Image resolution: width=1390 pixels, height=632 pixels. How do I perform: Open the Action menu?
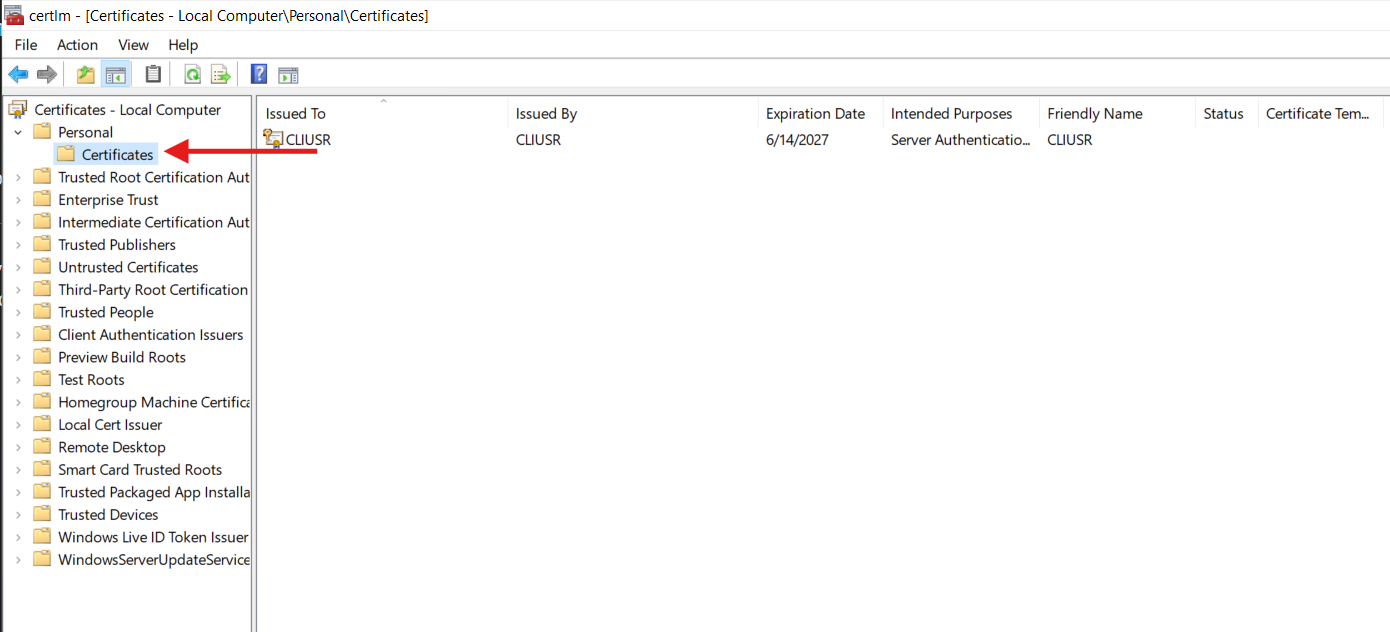tap(77, 45)
